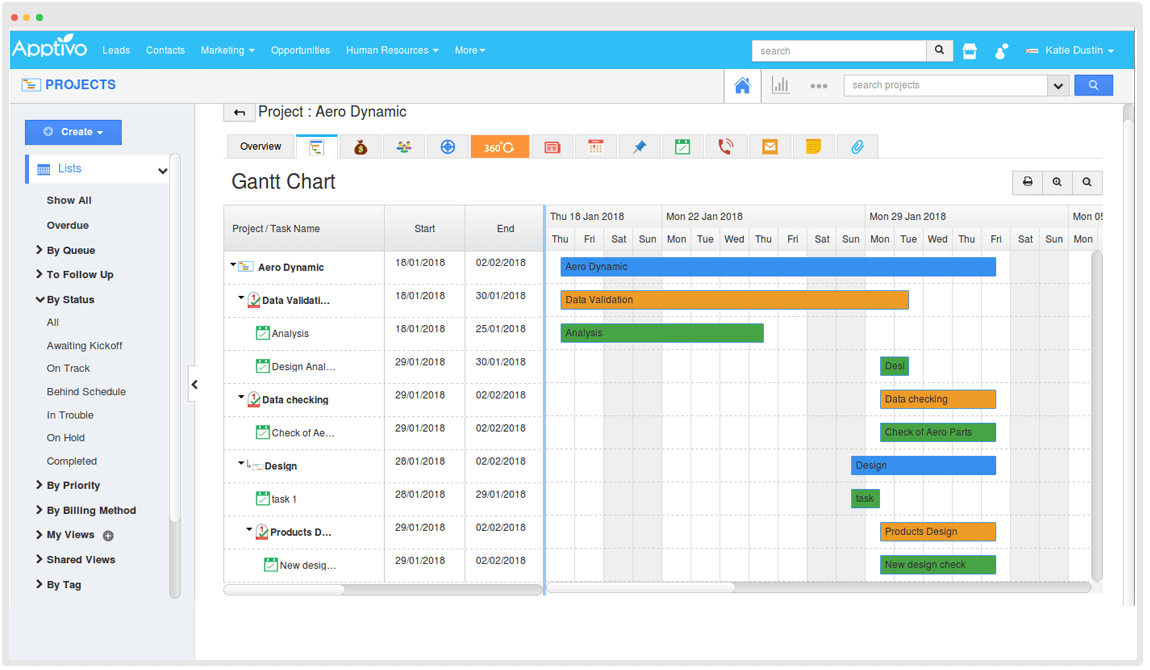Expand the By Priority list
The image size is (1150, 670).
click(x=73, y=486)
